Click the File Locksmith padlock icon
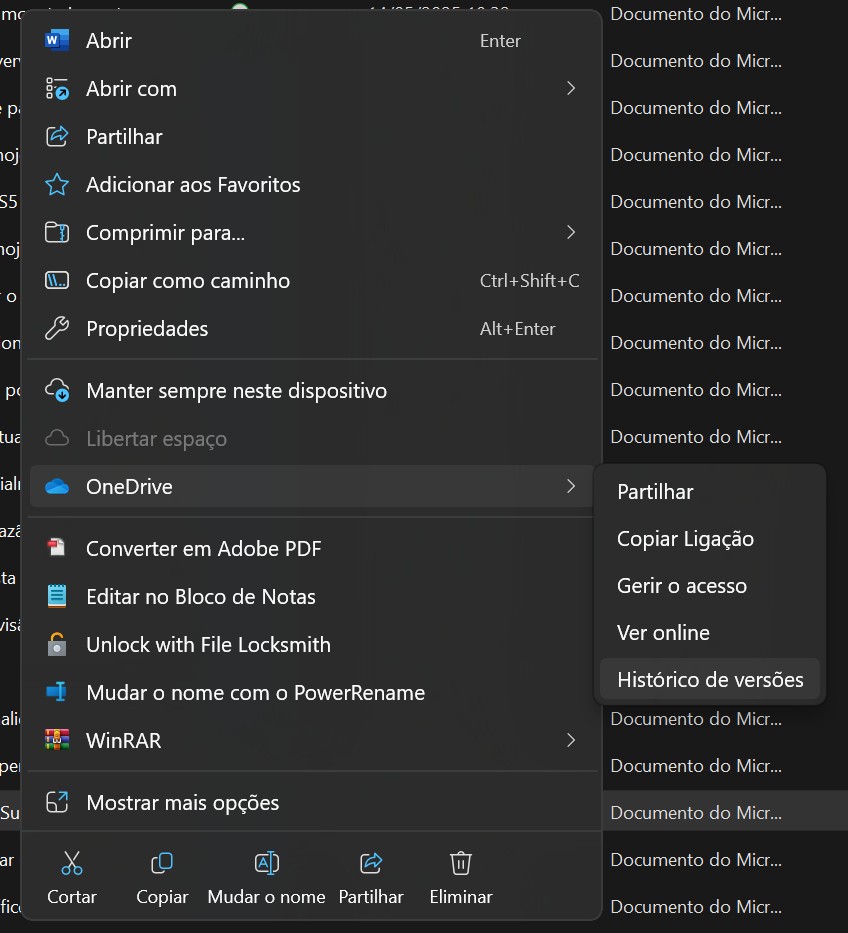Screen dimensions: 848x933 coord(57,645)
